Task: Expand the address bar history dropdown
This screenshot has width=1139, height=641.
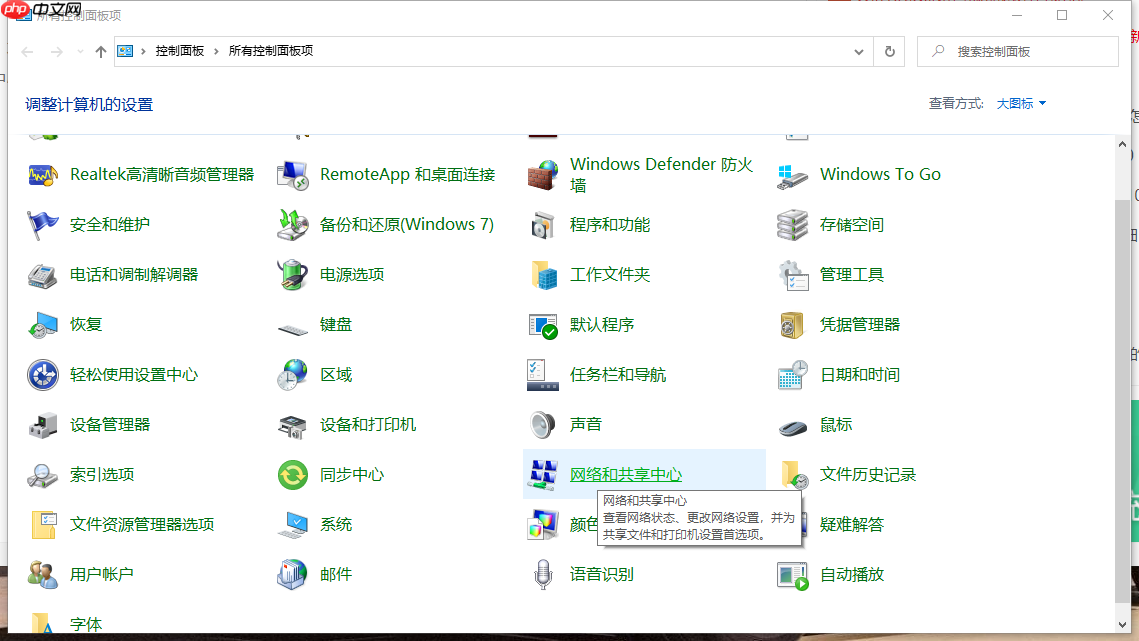Action: 858,51
